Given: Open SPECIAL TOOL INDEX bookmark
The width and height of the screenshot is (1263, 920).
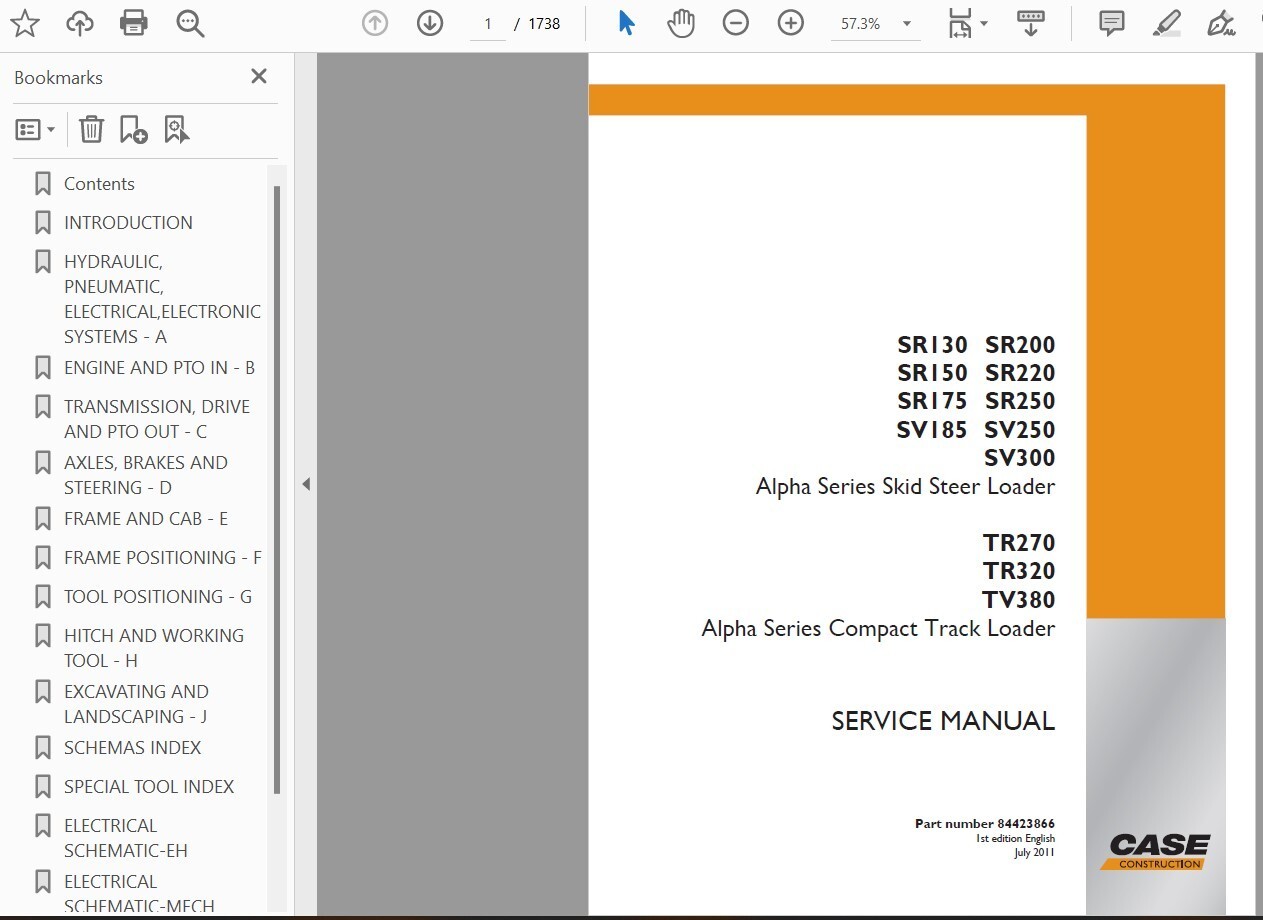Looking at the screenshot, I should tap(149, 786).
